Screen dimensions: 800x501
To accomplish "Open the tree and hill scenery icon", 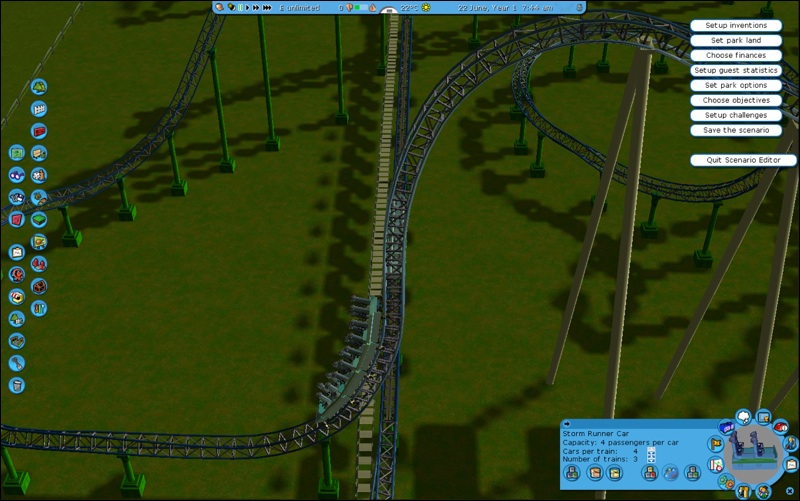I will point(39,87).
